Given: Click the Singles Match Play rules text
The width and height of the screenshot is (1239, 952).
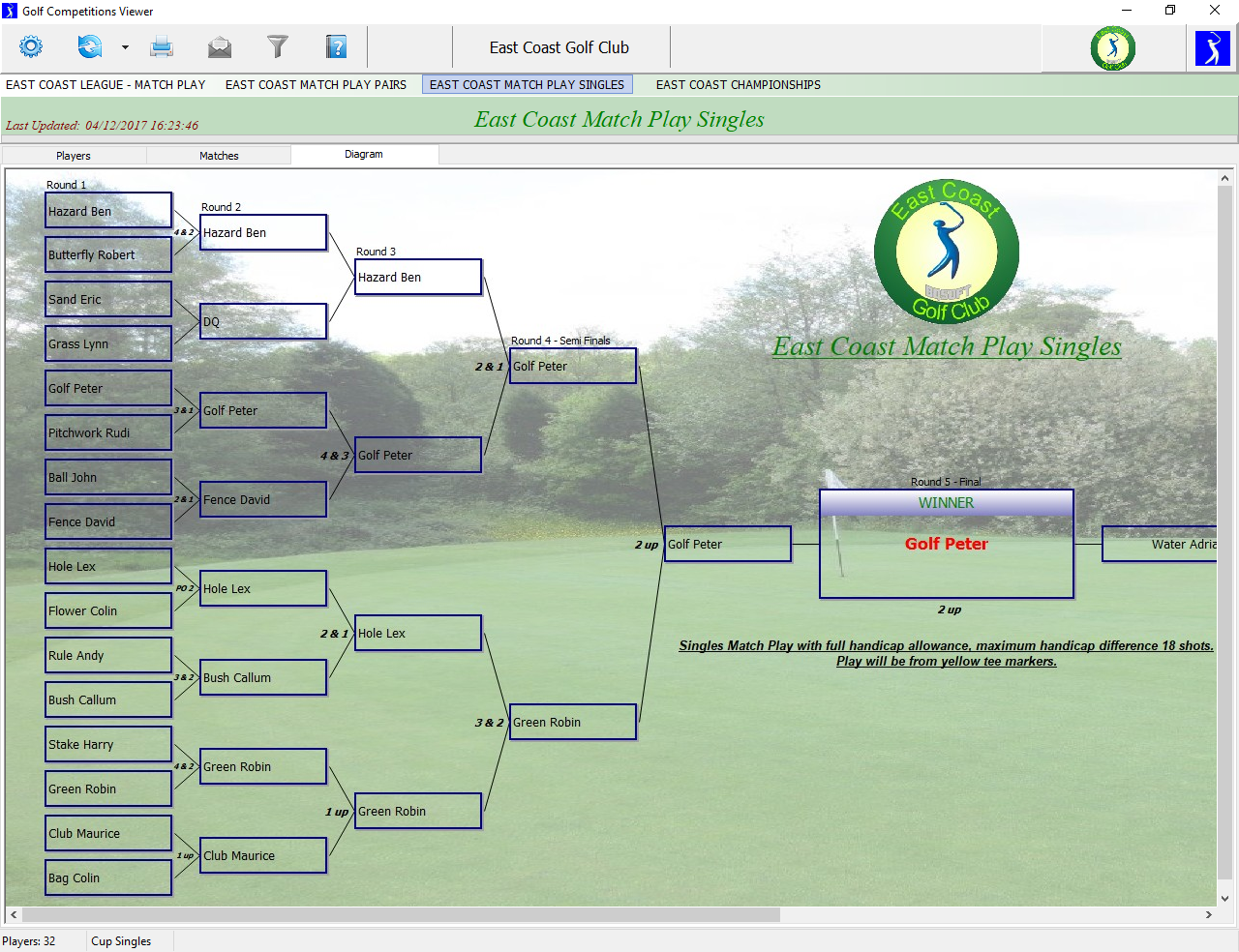Looking at the screenshot, I should (x=946, y=653).
